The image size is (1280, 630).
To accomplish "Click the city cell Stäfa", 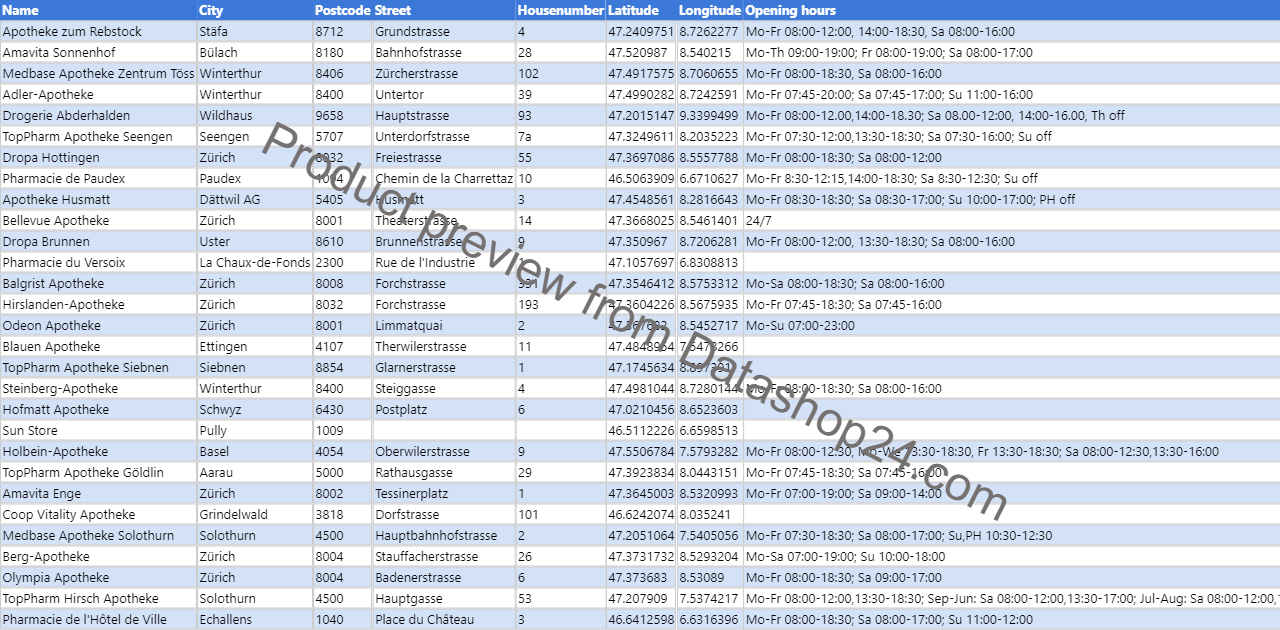I will (254, 32).
